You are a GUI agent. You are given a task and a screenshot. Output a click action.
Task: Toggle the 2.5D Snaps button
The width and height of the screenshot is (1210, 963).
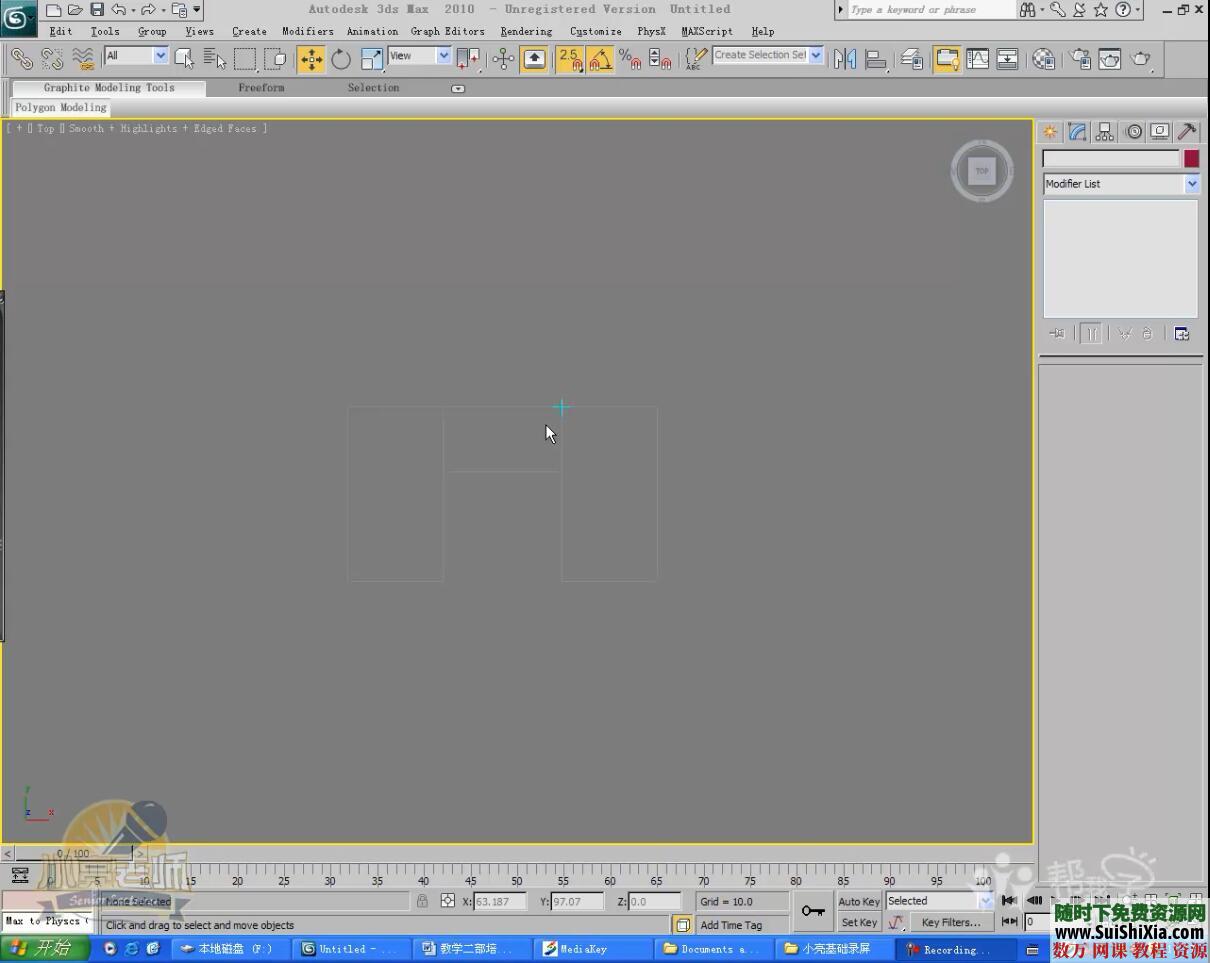(569, 59)
